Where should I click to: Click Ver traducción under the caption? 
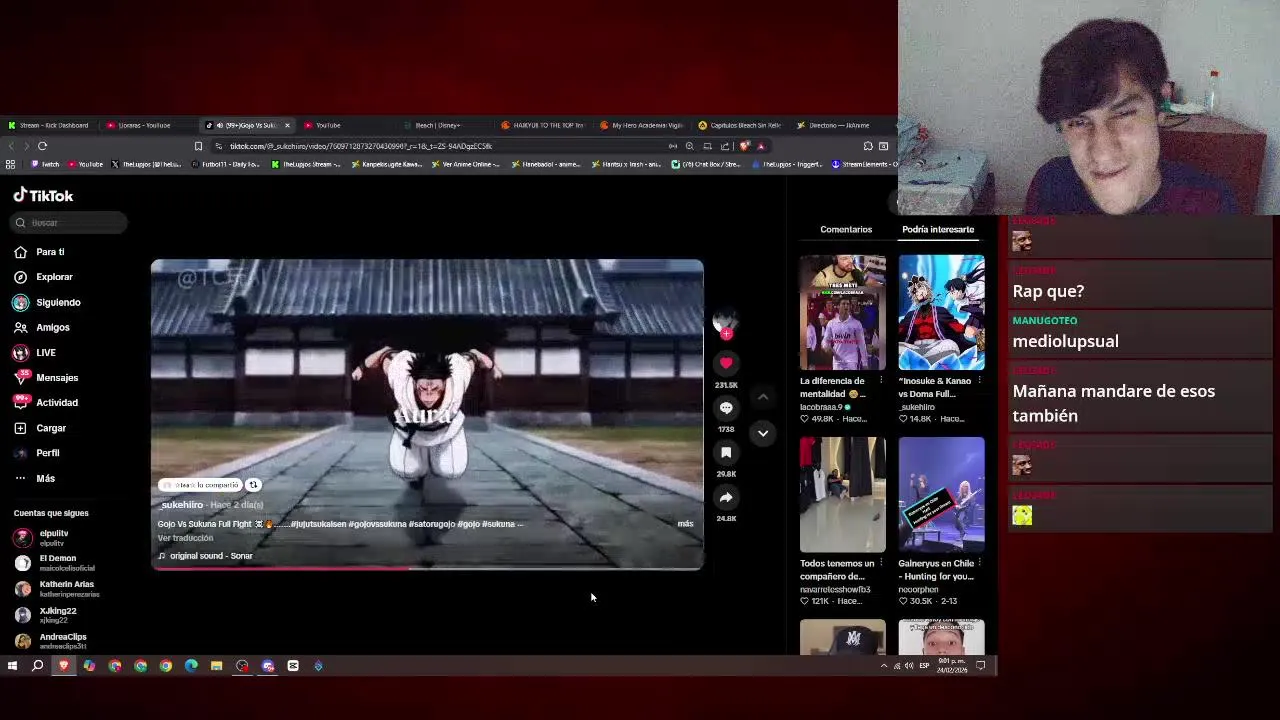(x=185, y=538)
